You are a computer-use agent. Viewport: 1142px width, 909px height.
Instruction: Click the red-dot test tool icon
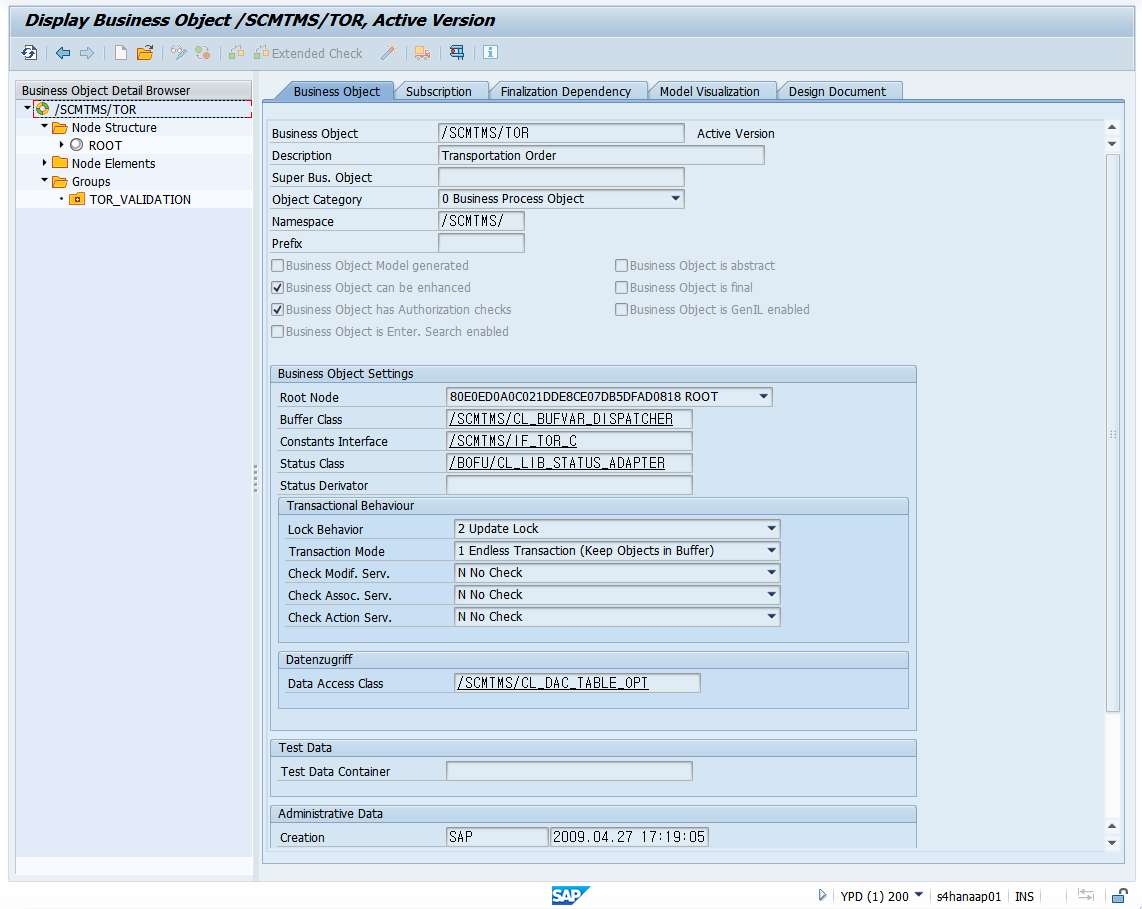point(457,52)
